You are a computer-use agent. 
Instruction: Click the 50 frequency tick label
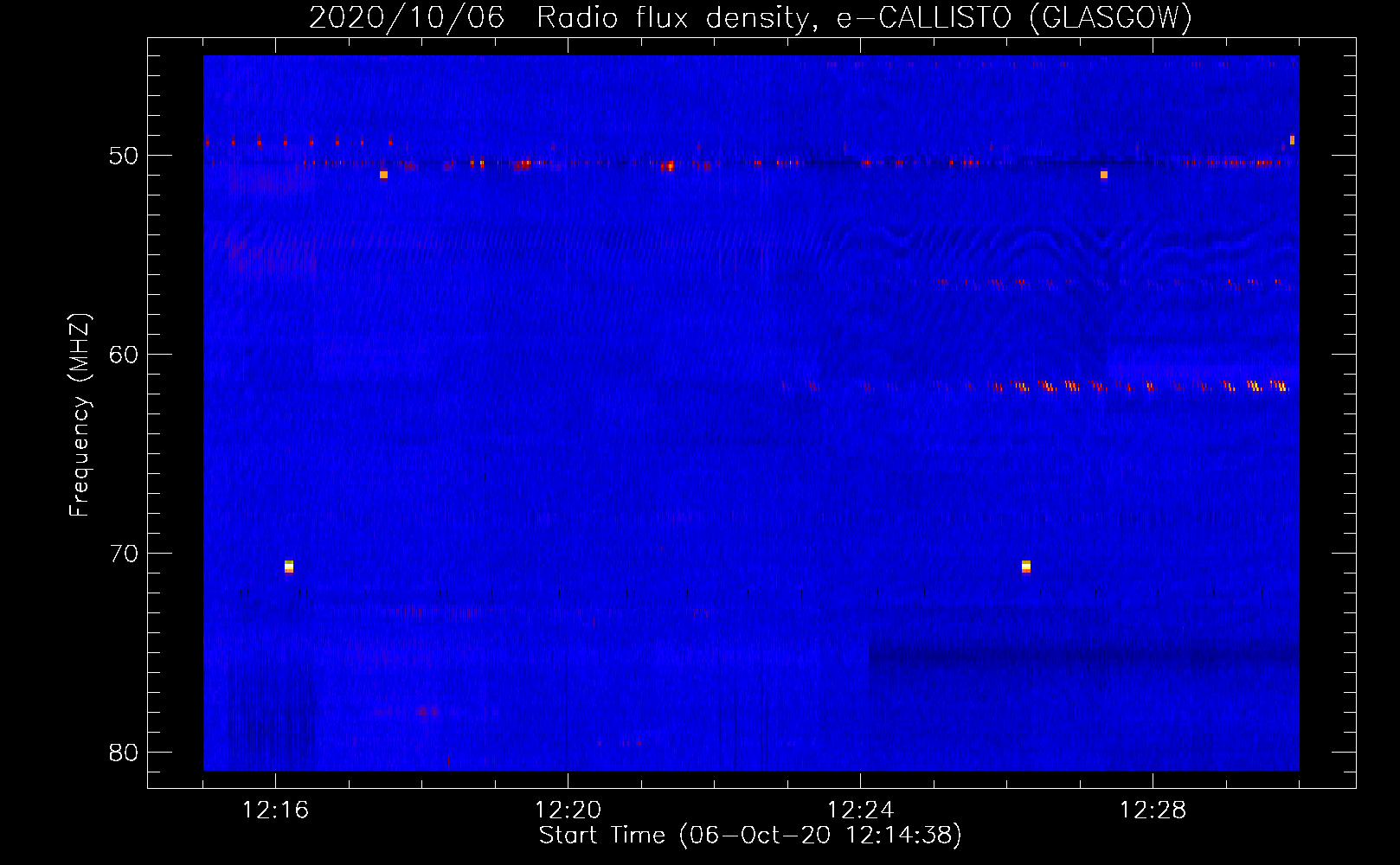coord(123,156)
